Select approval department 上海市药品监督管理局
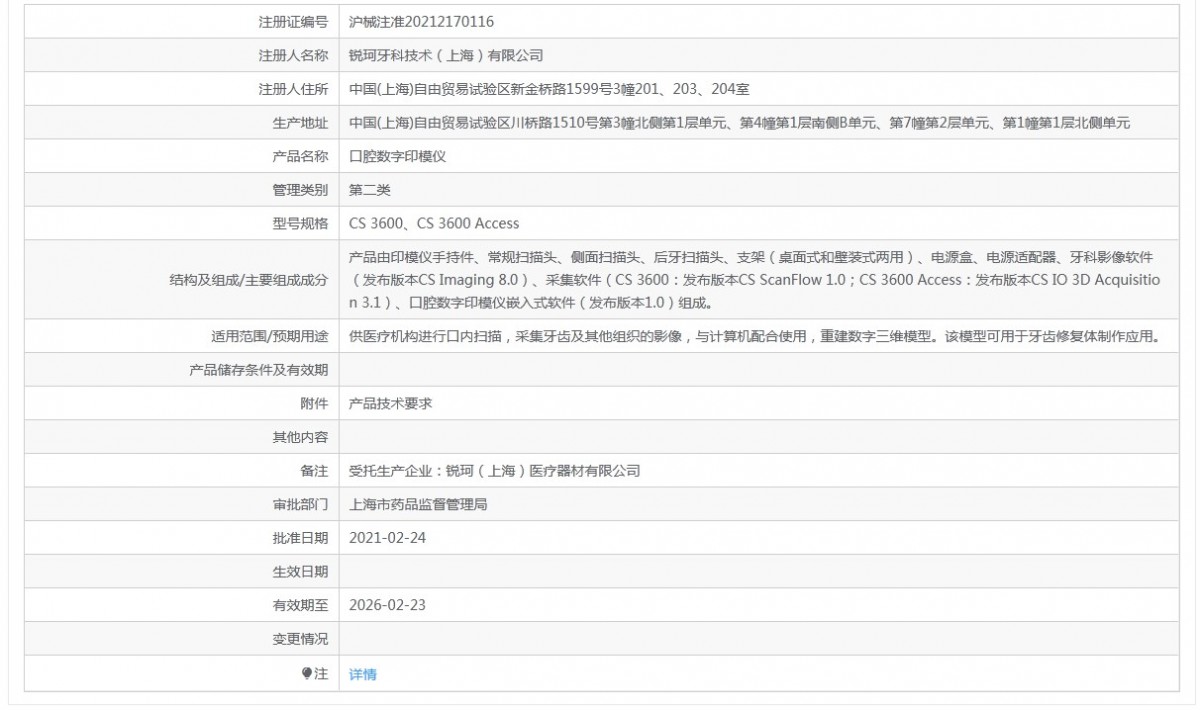 [418, 505]
